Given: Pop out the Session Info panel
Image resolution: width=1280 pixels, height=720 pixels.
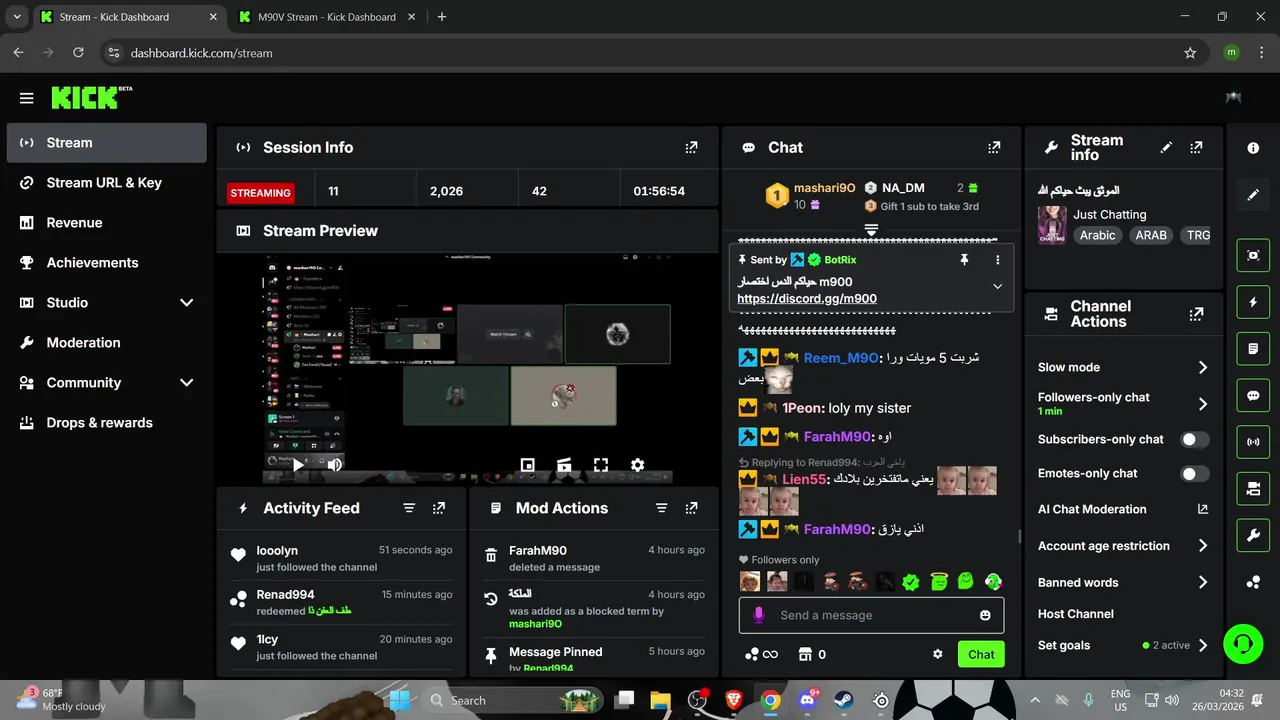Looking at the screenshot, I should (691, 147).
